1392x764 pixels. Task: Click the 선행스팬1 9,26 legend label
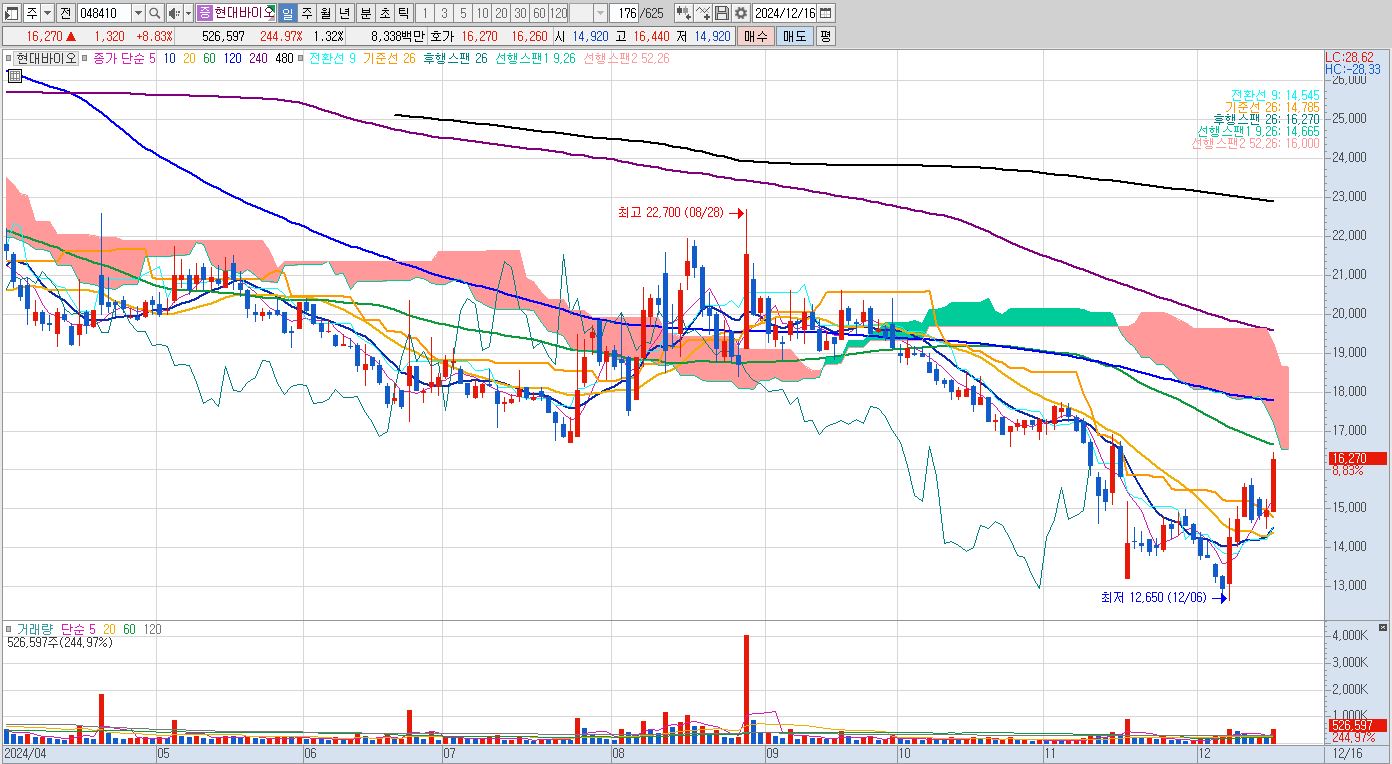pos(536,58)
